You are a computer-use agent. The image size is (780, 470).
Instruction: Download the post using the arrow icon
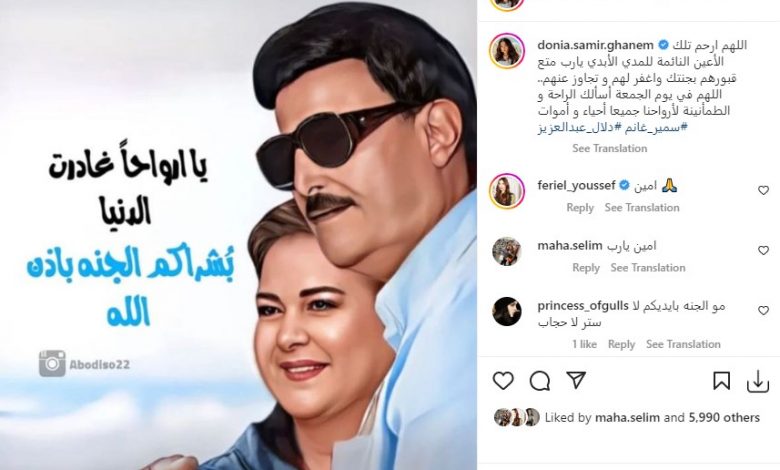click(758, 381)
